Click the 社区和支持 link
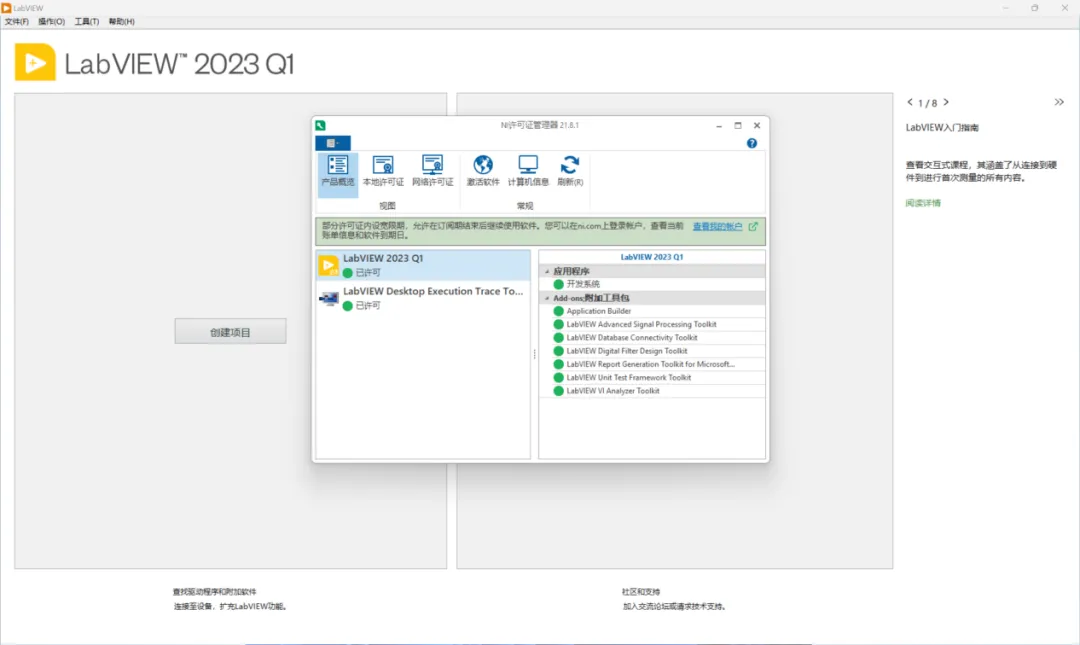1080x645 pixels. point(641,592)
